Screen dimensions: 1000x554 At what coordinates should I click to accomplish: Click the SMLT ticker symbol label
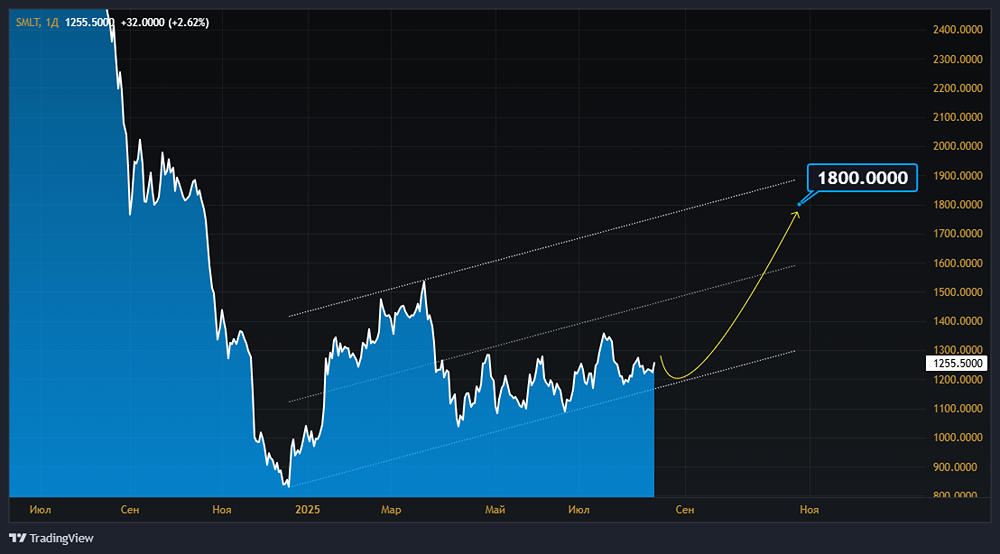(x=27, y=22)
